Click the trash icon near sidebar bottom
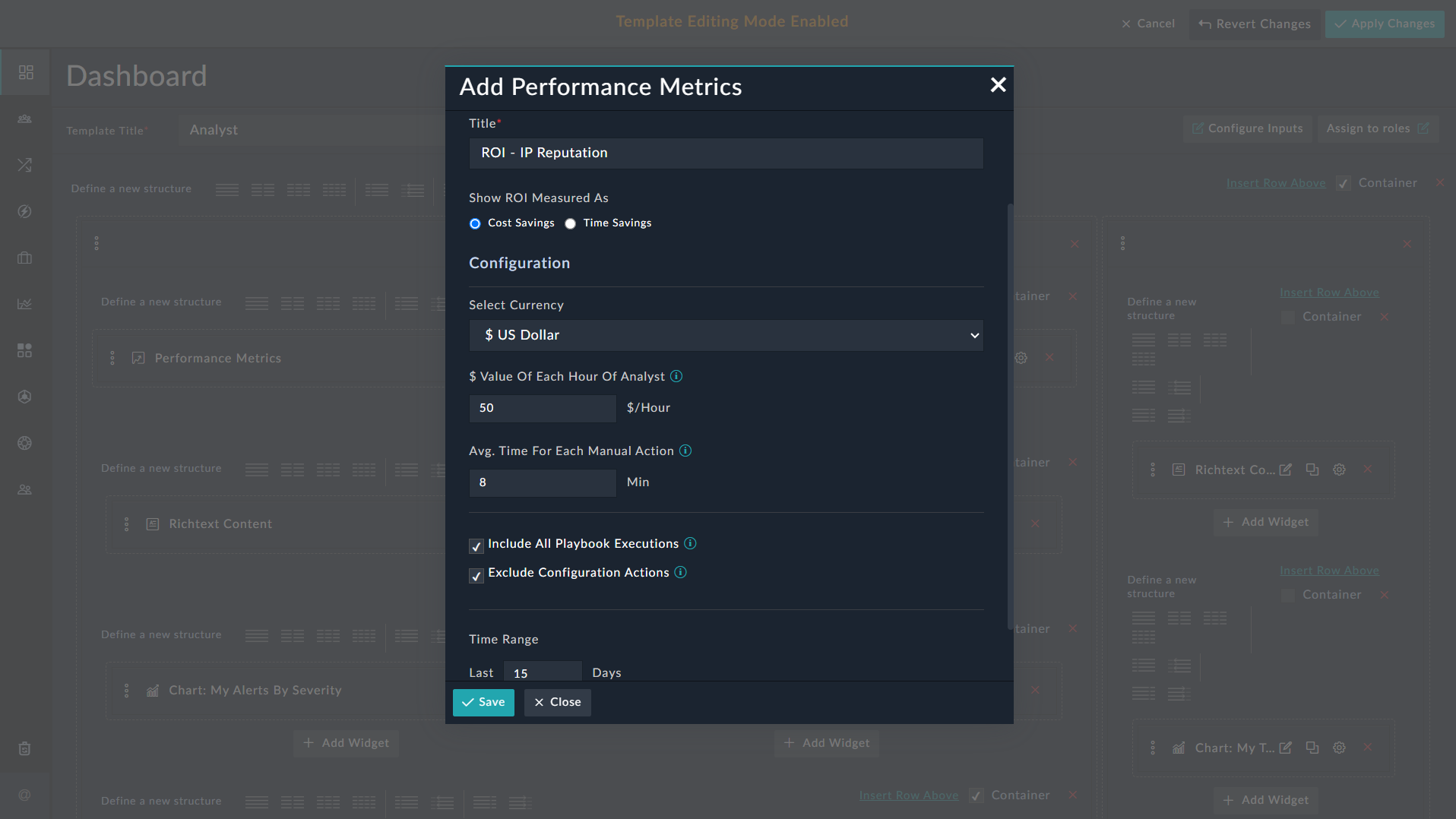The width and height of the screenshot is (1456, 819). 25,749
